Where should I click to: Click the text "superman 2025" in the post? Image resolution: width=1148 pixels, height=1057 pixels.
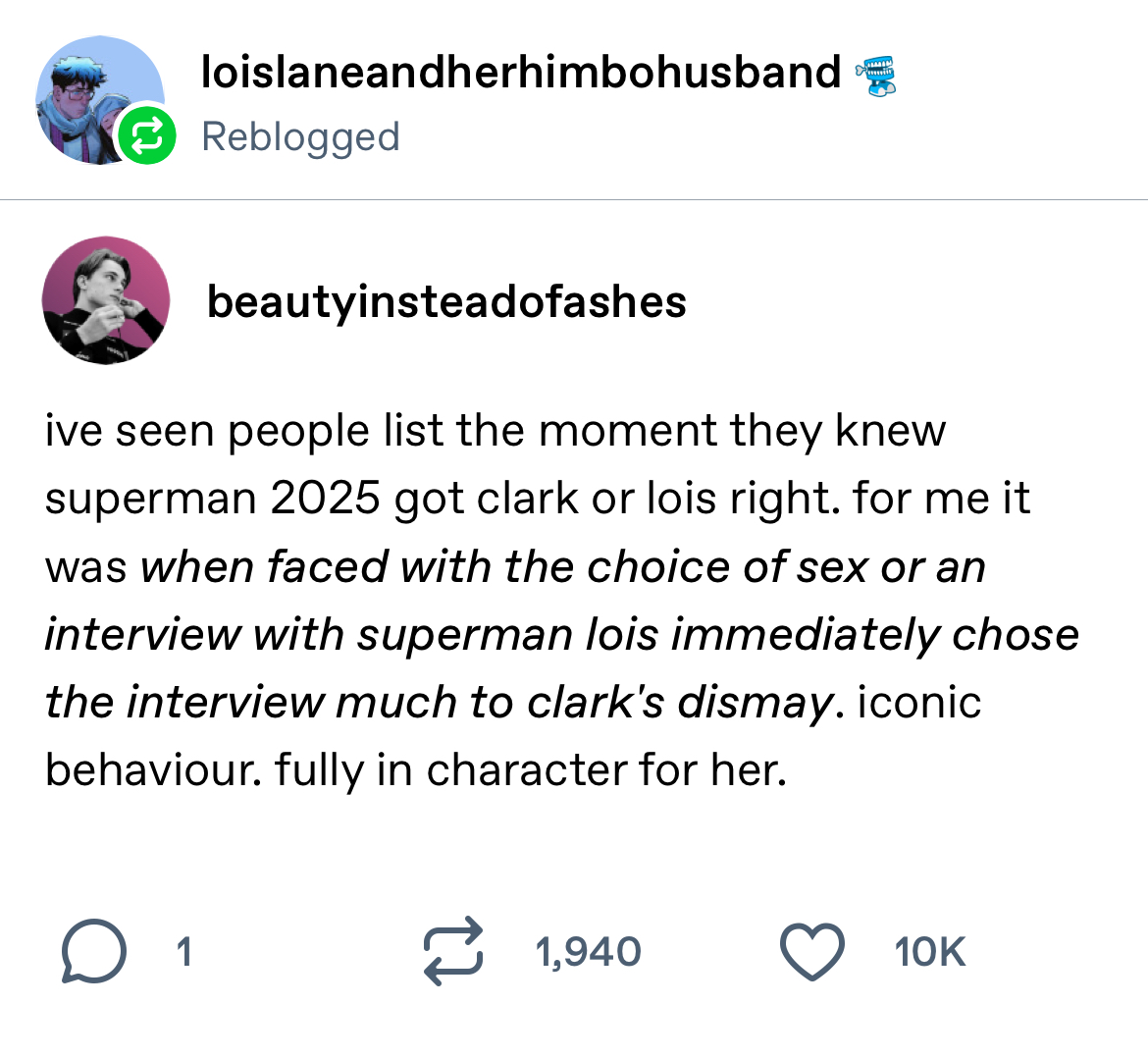pos(212,499)
